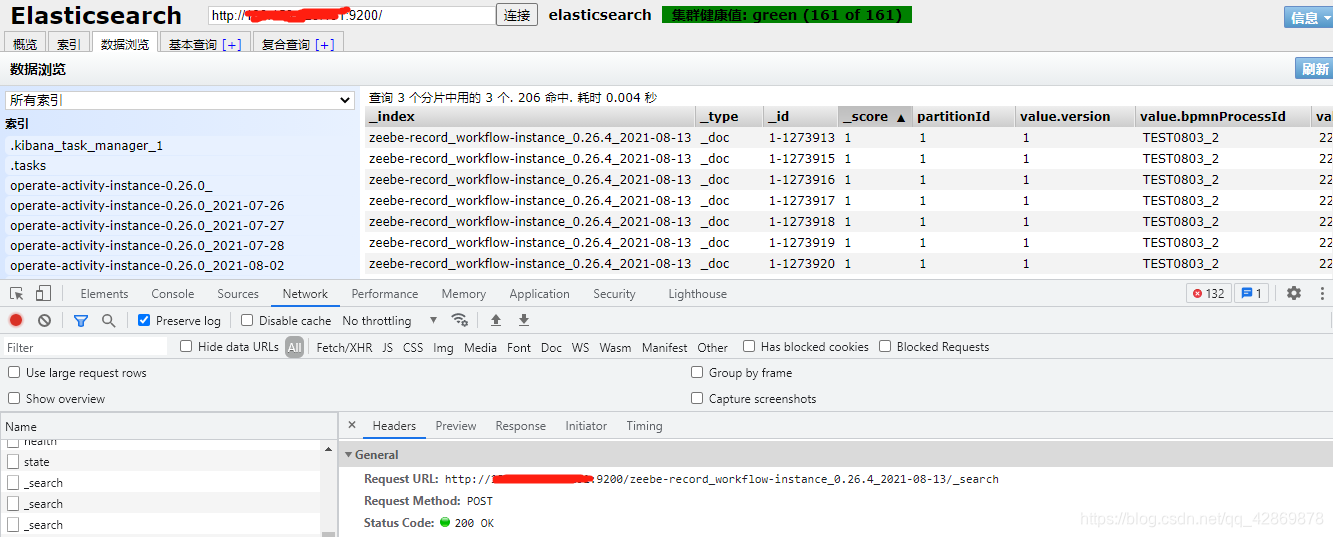This screenshot has width=1333, height=537.
Task: Enable Group by frame
Action: (x=697, y=372)
